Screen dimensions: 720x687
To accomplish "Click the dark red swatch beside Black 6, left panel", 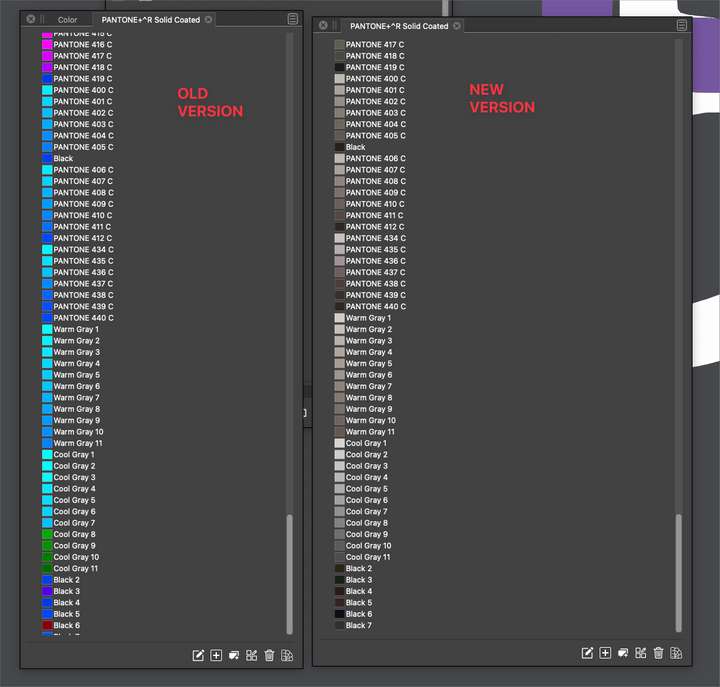I will (47, 625).
